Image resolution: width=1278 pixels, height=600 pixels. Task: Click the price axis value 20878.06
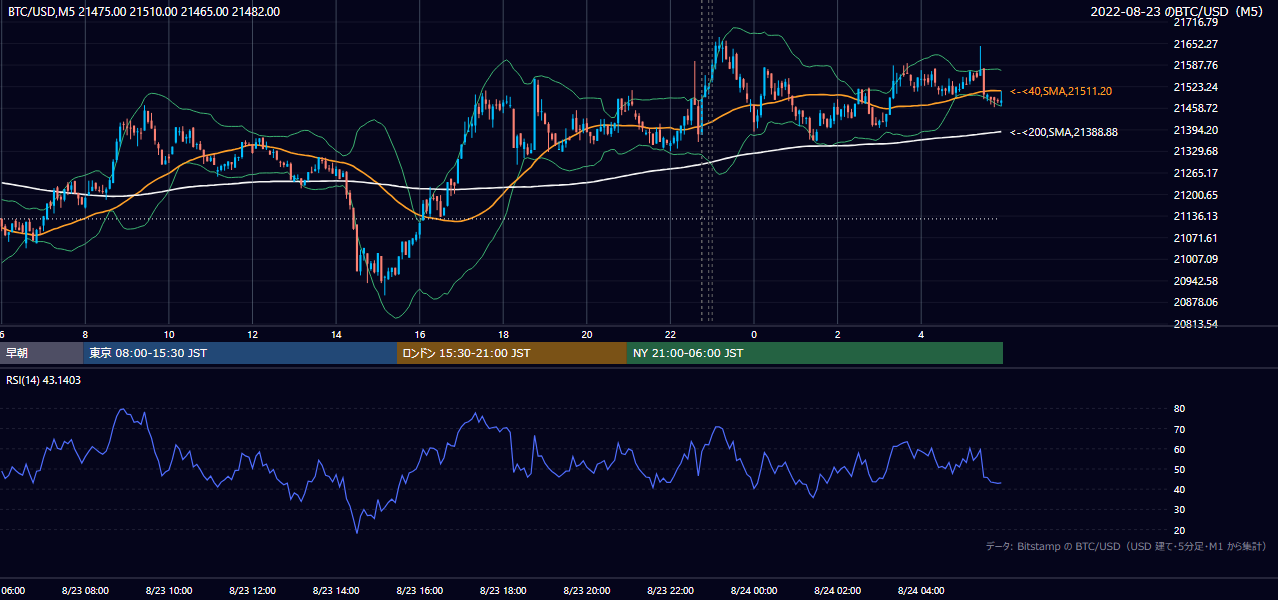[x=1196, y=302]
